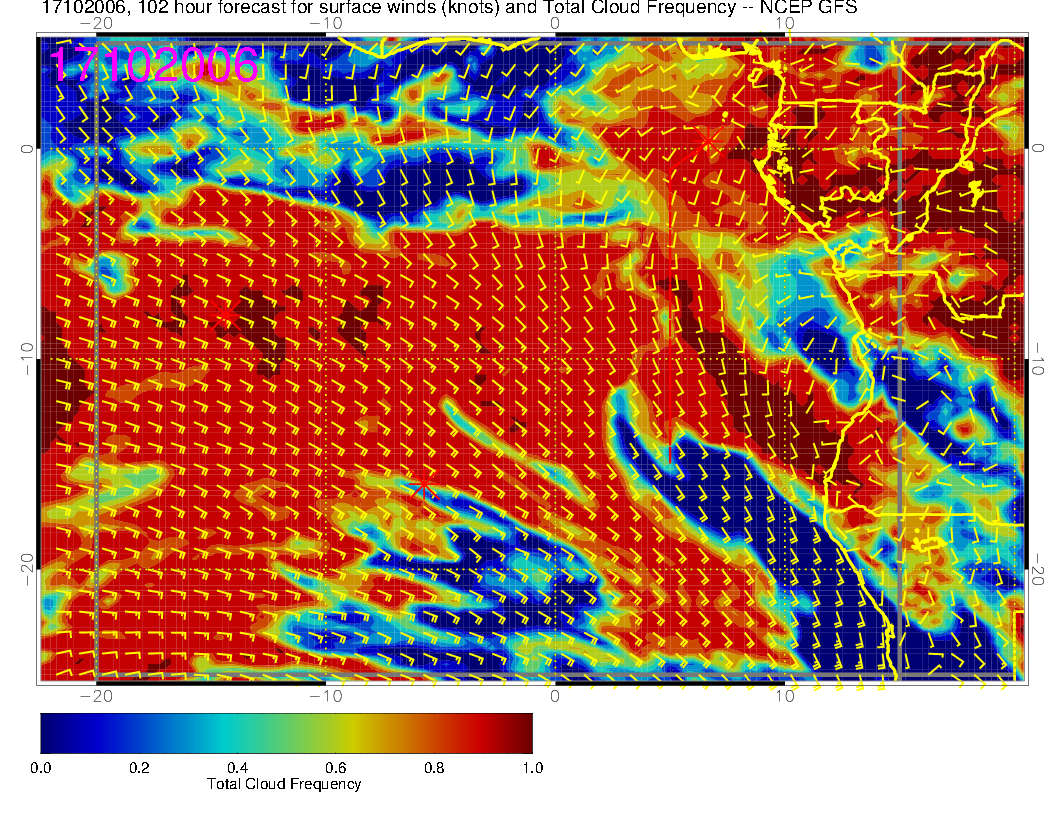Click the top axis longitude label −10
1056x816 pixels.
[x=326, y=24]
